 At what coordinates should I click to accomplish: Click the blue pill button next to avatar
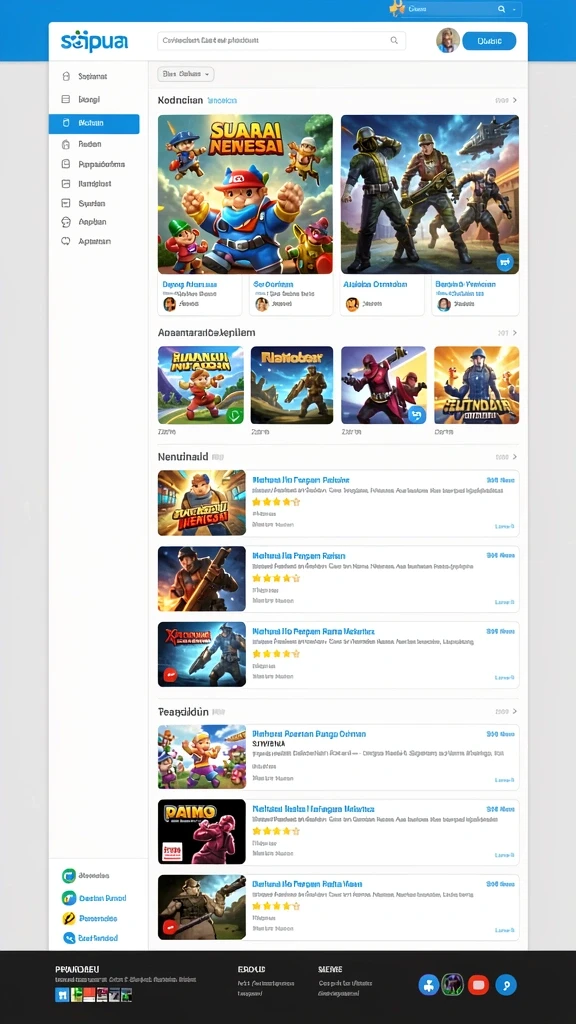pos(489,40)
